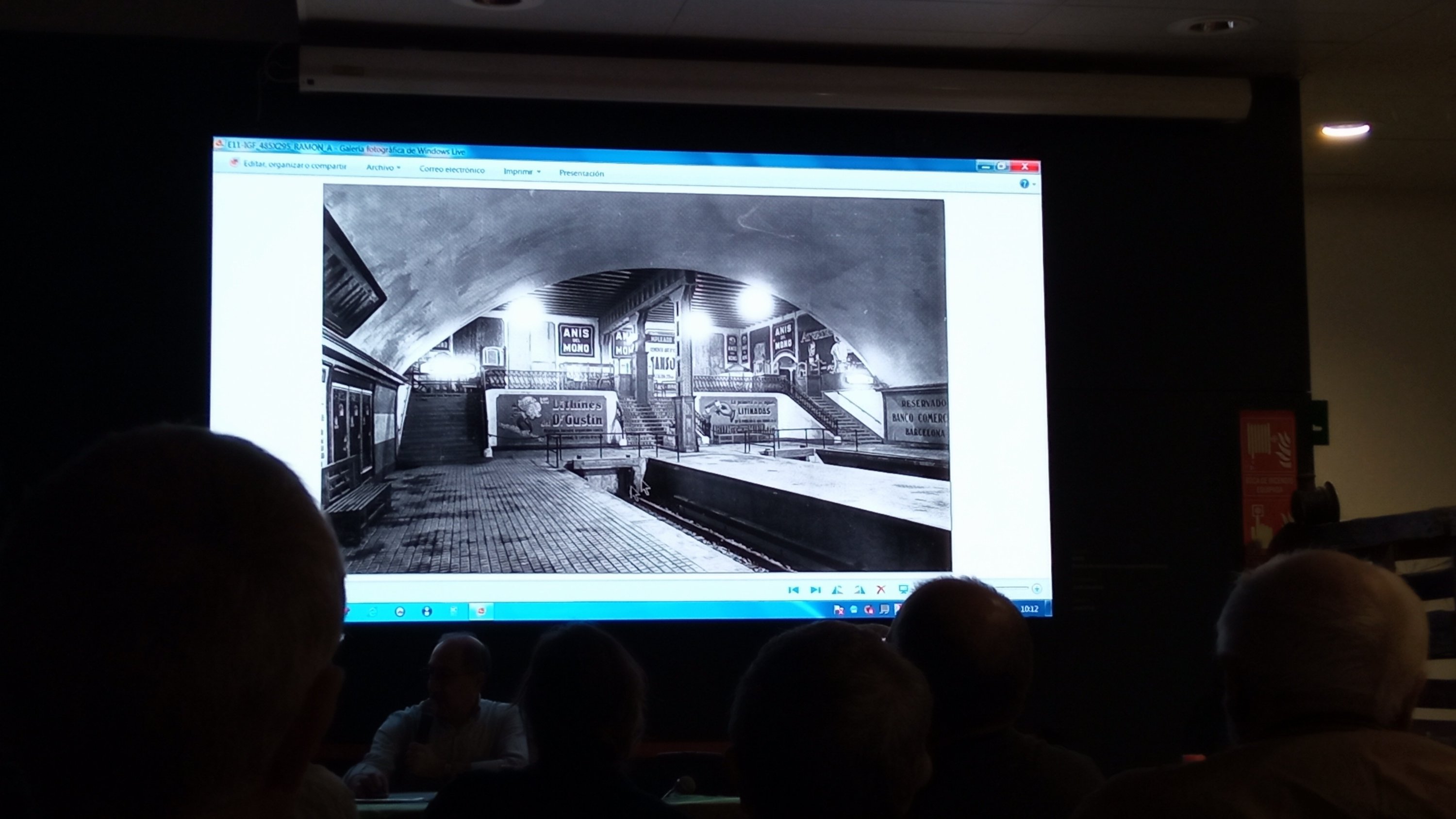Screen dimensions: 1456x819
Task: Click the taskbar clock showing 10:12
Action: [1029, 609]
